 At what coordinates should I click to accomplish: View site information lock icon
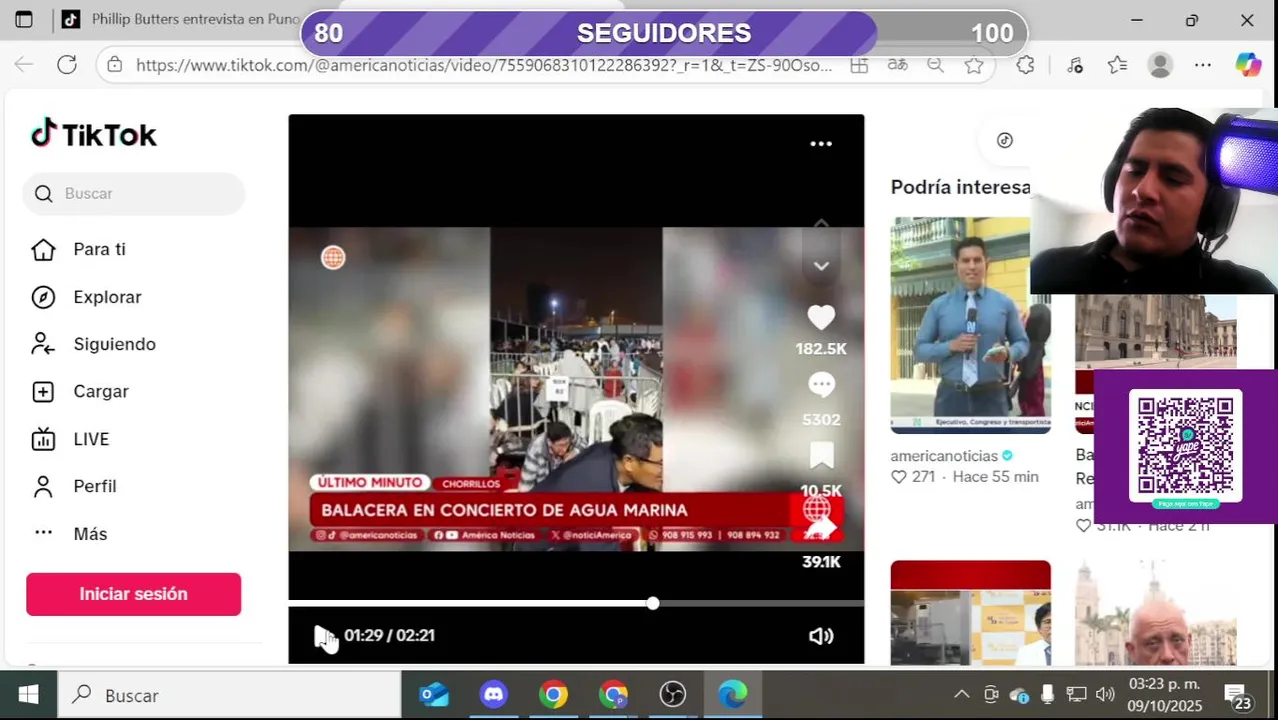point(115,65)
